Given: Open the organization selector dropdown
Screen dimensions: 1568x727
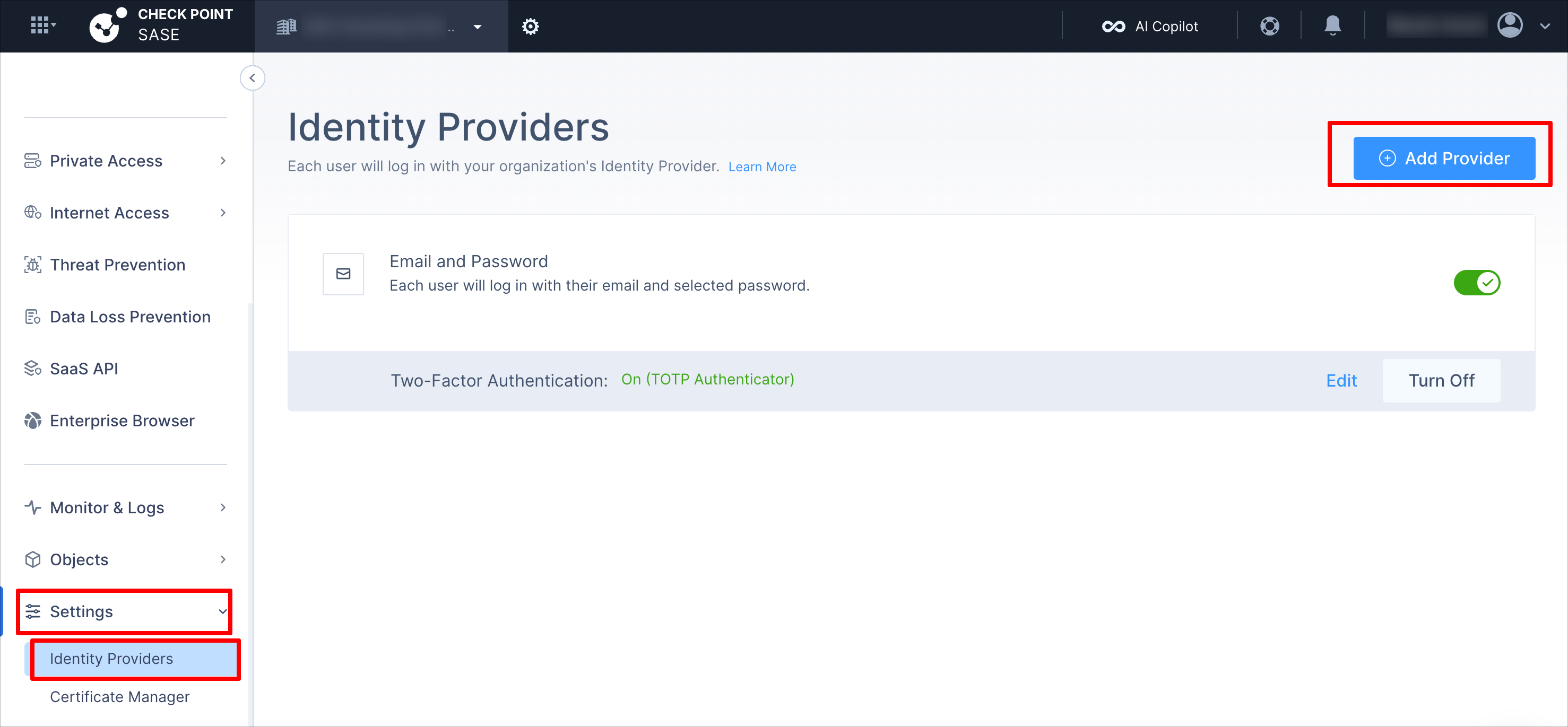Looking at the screenshot, I should (380, 26).
